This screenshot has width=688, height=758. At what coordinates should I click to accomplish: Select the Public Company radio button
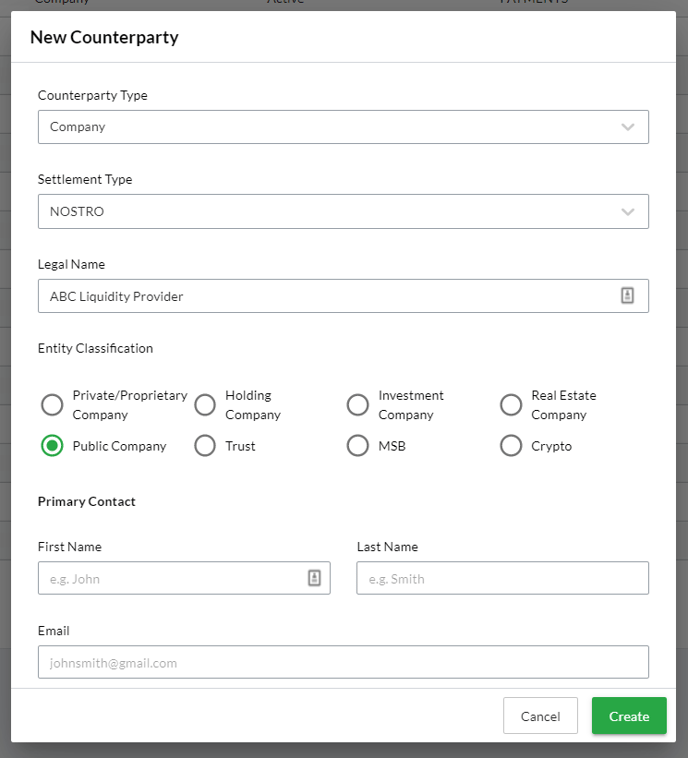tap(52, 446)
